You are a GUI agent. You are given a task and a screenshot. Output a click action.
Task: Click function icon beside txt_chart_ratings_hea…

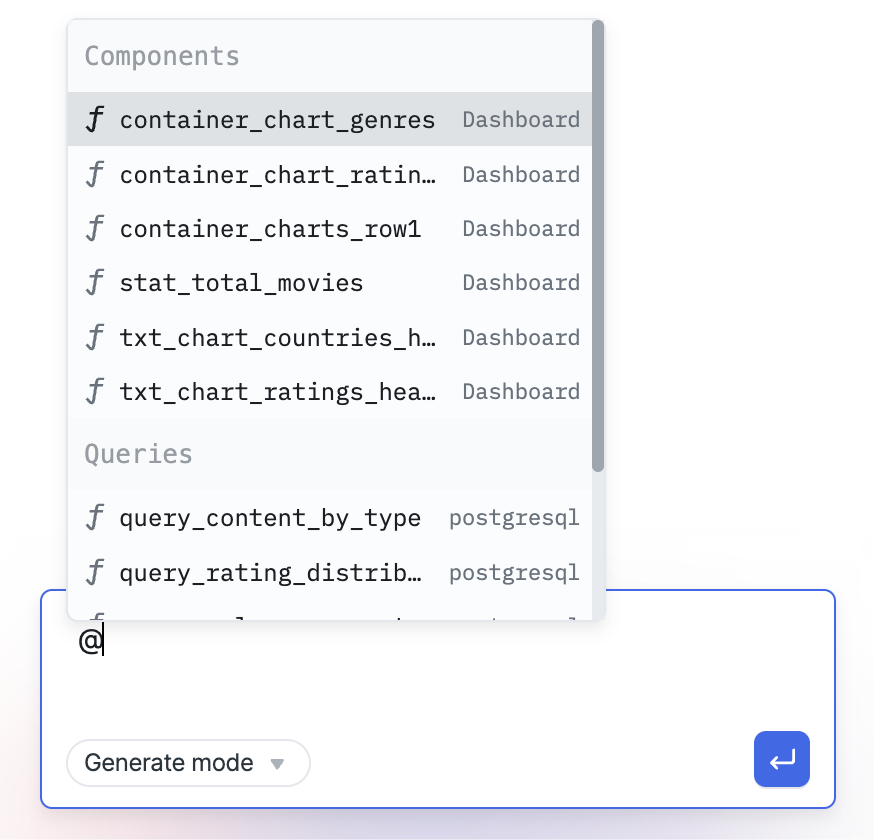(95, 391)
